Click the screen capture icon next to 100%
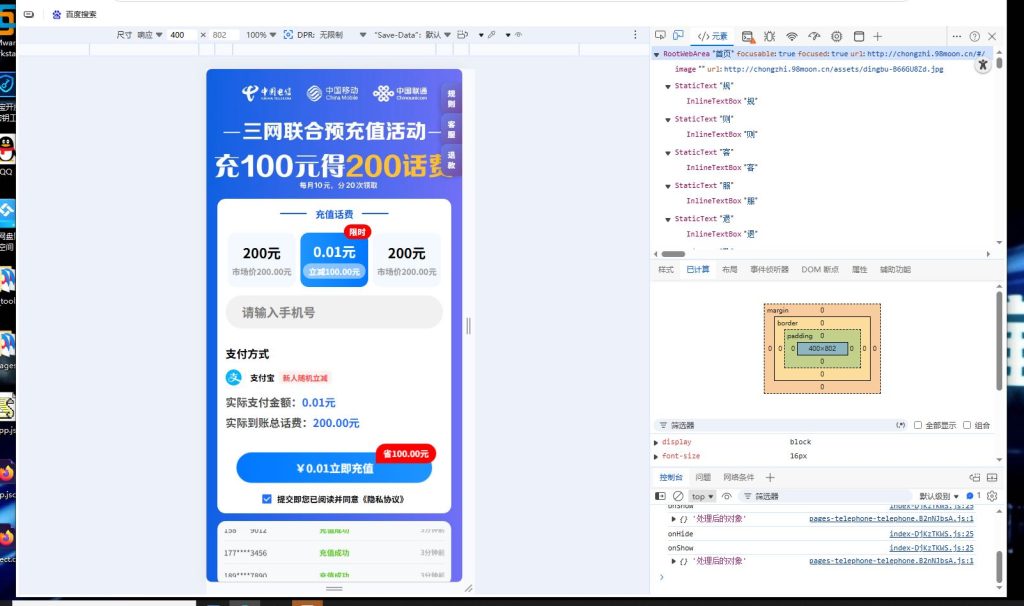 click(288, 35)
